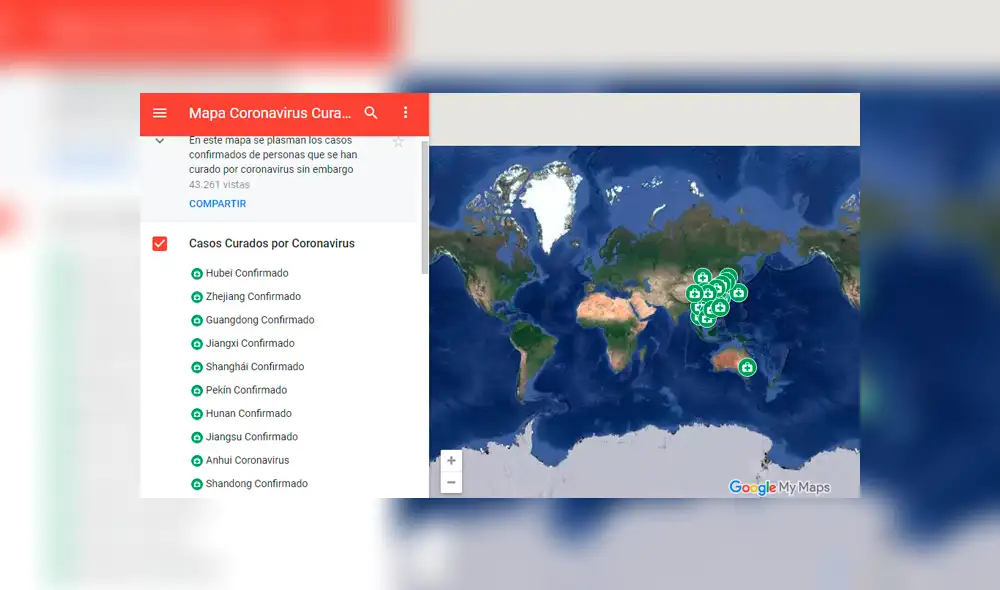The height and width of the screenshot is (590, 1000).
Task: Click the COMPARTIR link to share the map
Action: [x=217, y=203]
